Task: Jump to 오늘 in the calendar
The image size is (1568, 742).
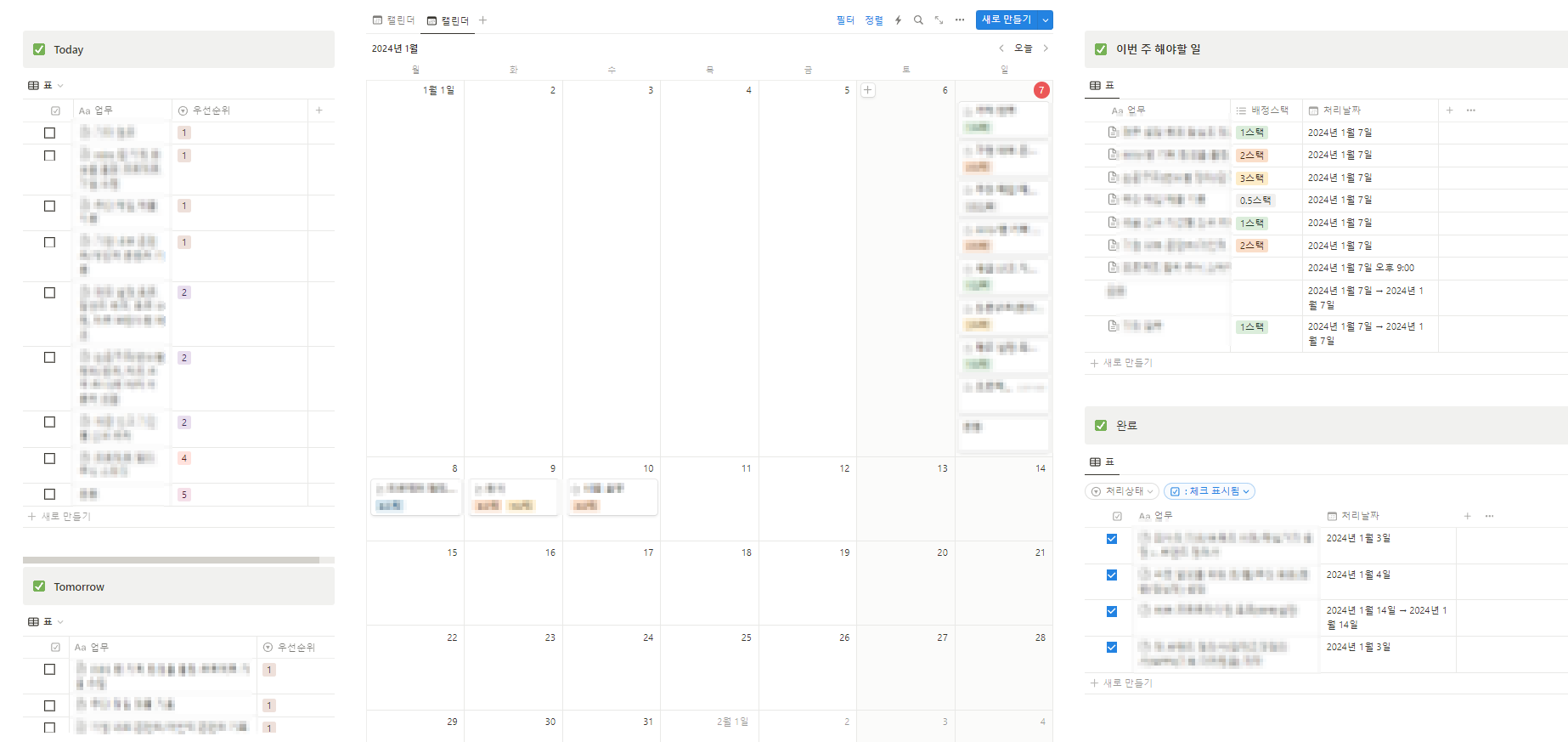Action: point(1024,48)
